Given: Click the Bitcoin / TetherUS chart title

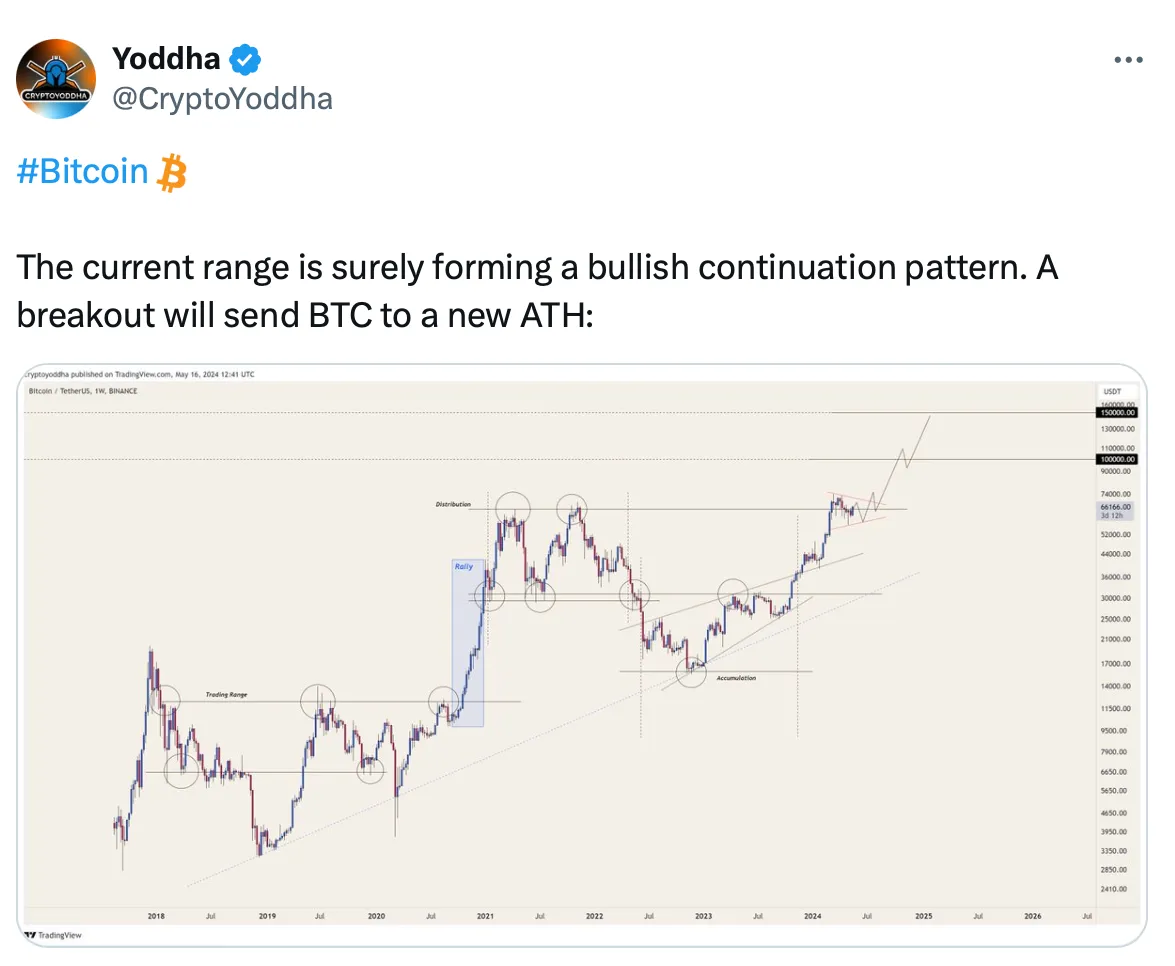Looking at the screenshot, I should pos(83,390).
